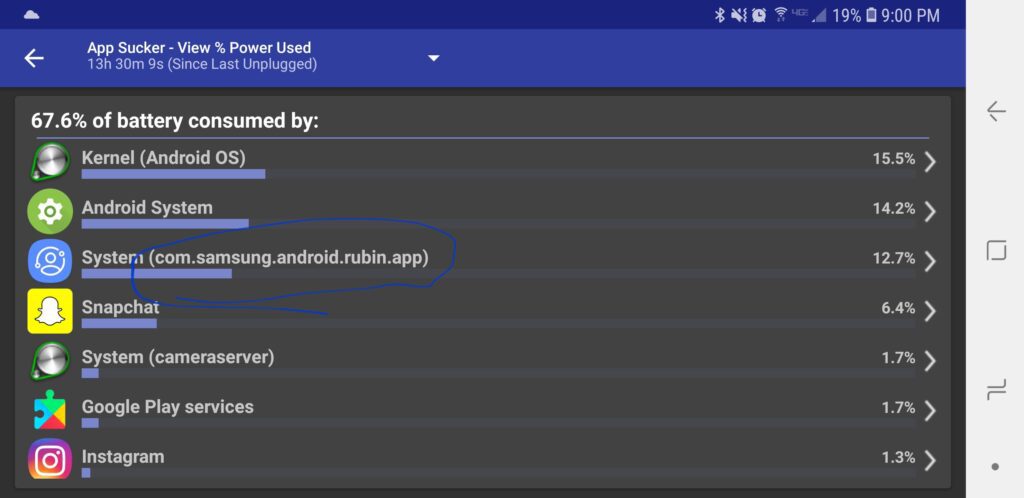Tap the Samsung rubin app icon

click(x=50, y=261)
